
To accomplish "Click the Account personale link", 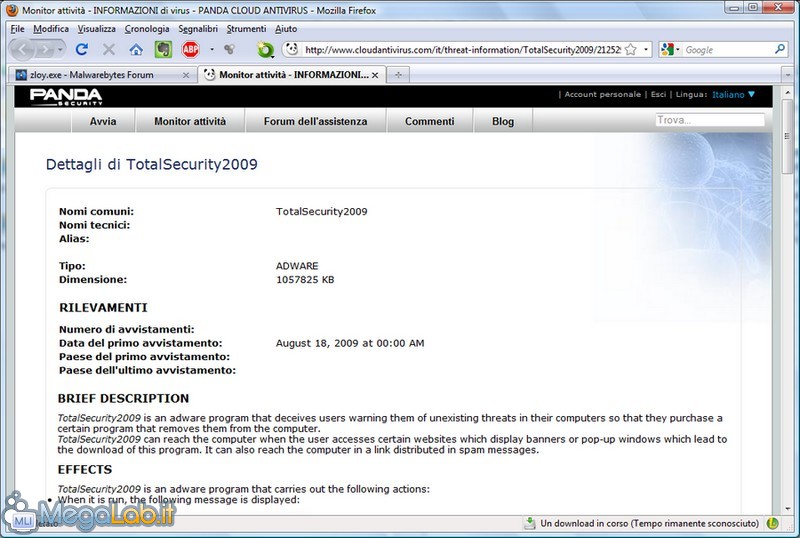I will [x=602, y=95].
